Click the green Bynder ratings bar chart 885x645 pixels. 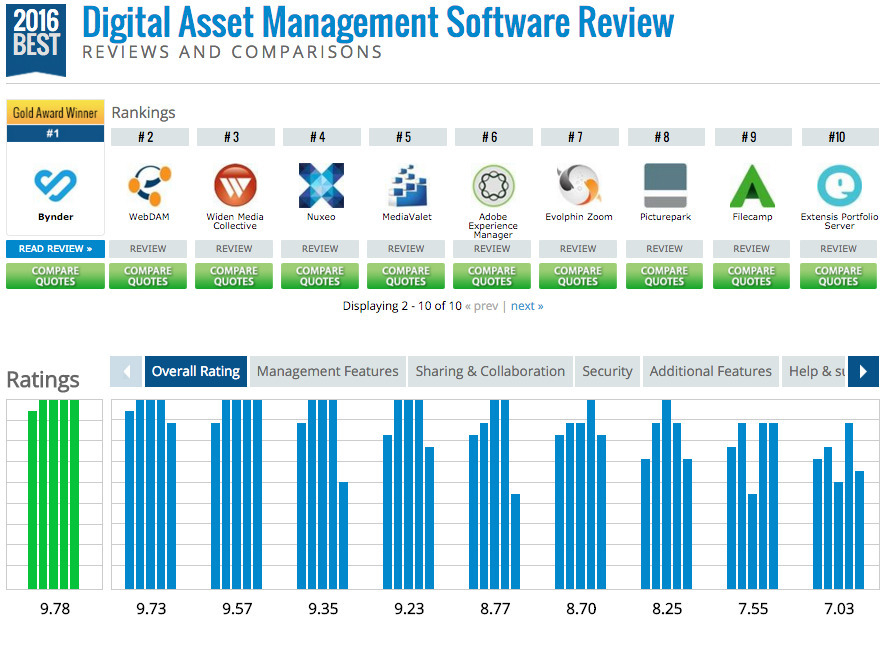pos(54,494)
